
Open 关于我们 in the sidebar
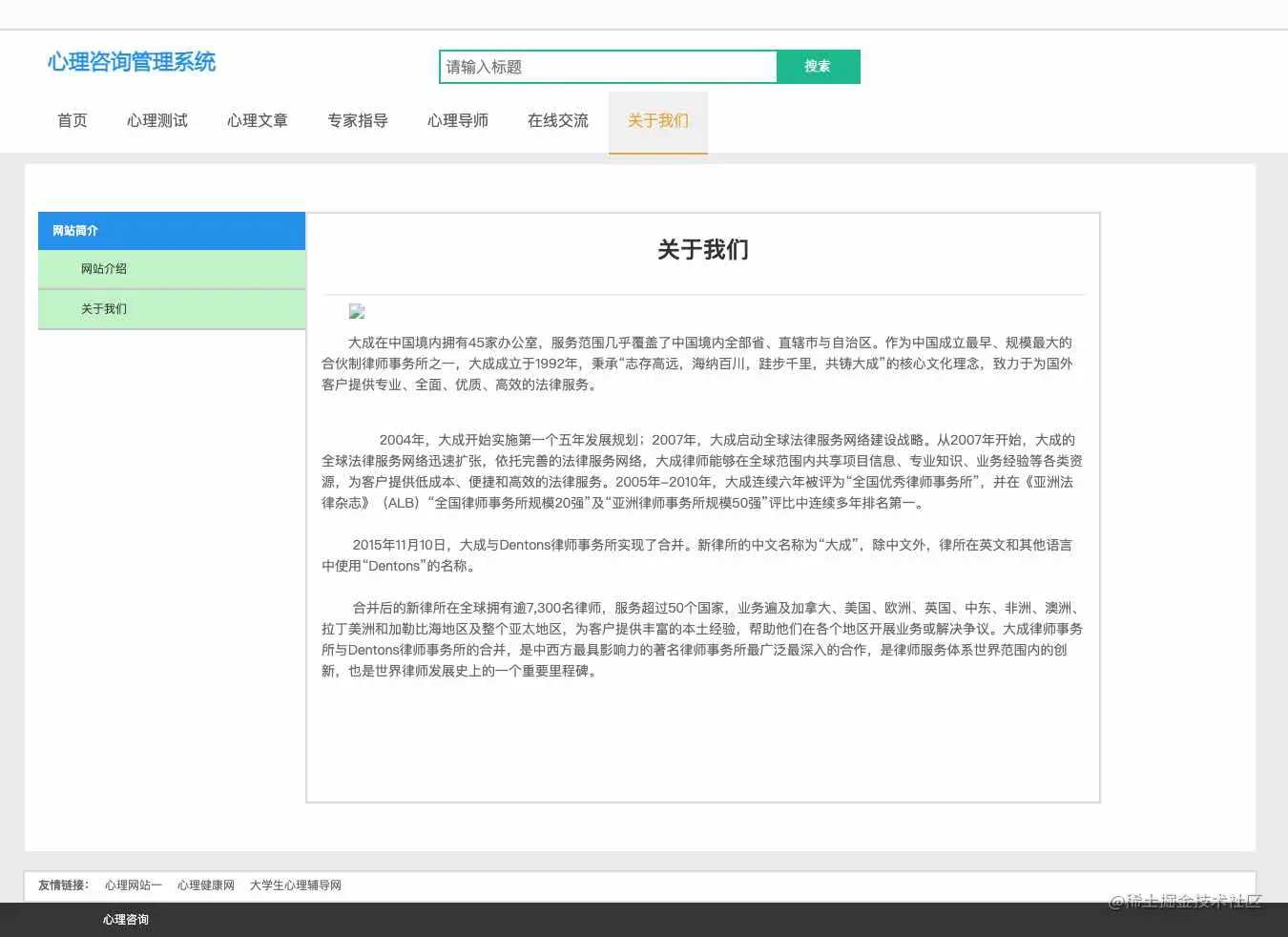172,309
